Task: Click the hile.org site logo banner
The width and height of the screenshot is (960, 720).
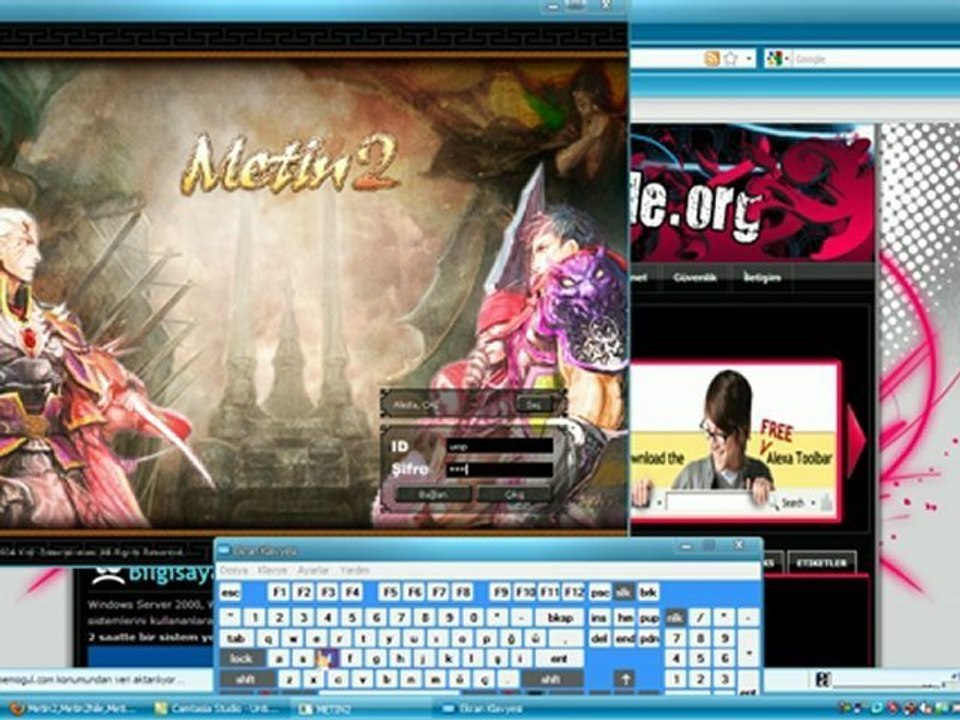Action: pyautogui.click(x=752, y=193)
